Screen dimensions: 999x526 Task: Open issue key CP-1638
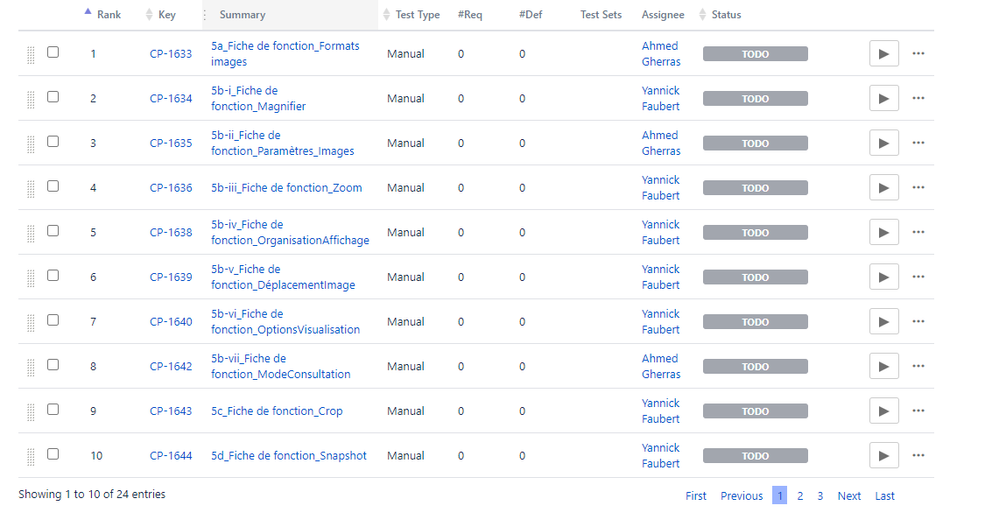(x=171, y=232)
